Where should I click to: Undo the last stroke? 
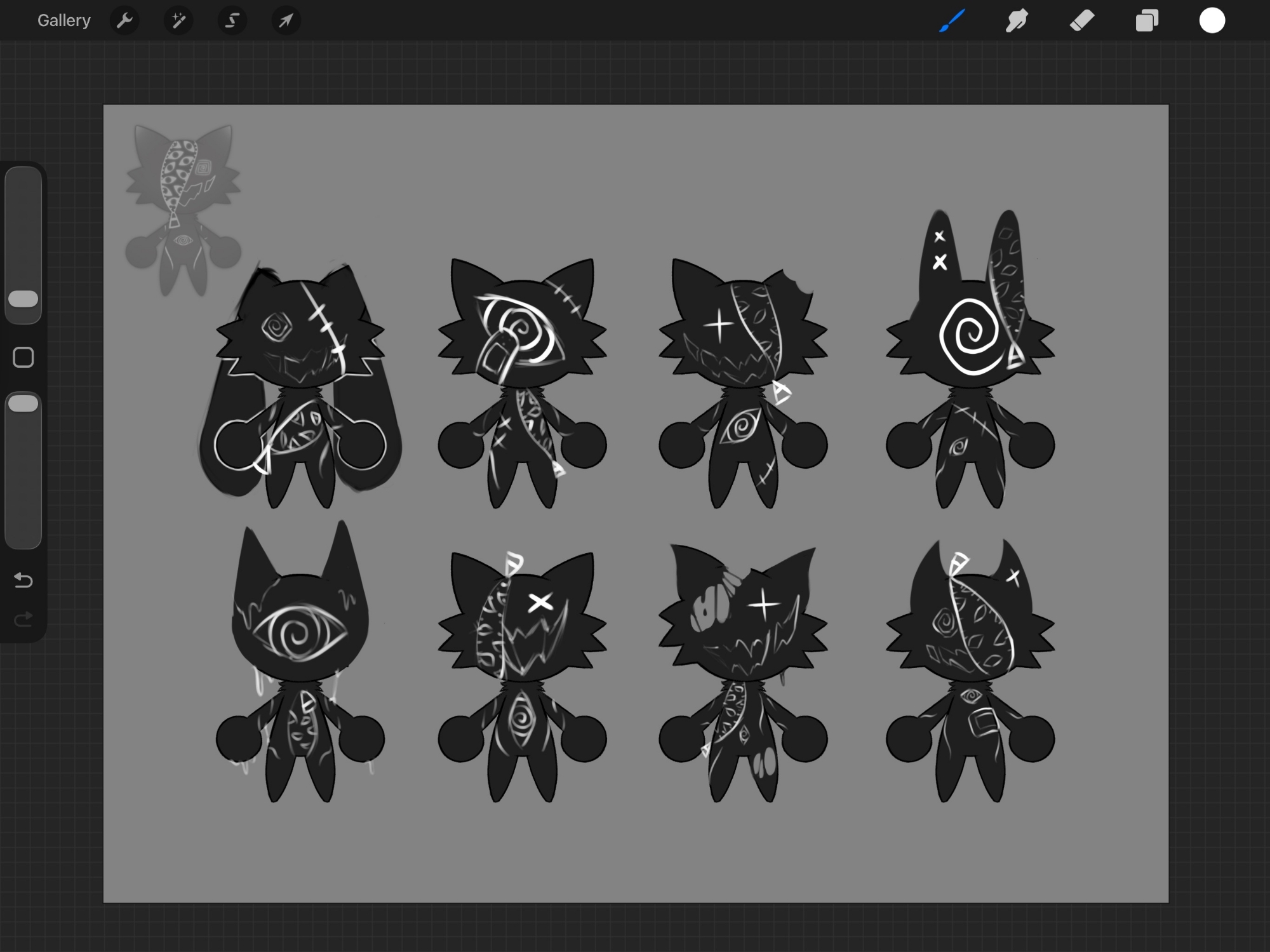click(x=23, y=580)
